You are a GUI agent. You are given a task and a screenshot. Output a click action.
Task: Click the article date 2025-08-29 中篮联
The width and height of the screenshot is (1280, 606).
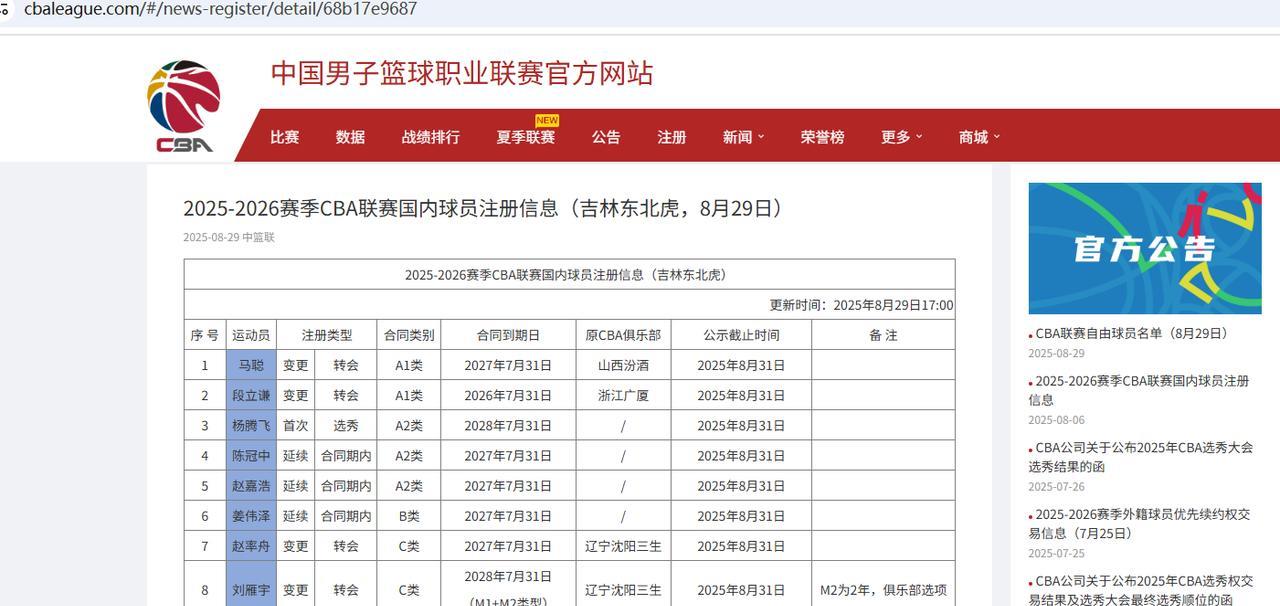(229, 238)
